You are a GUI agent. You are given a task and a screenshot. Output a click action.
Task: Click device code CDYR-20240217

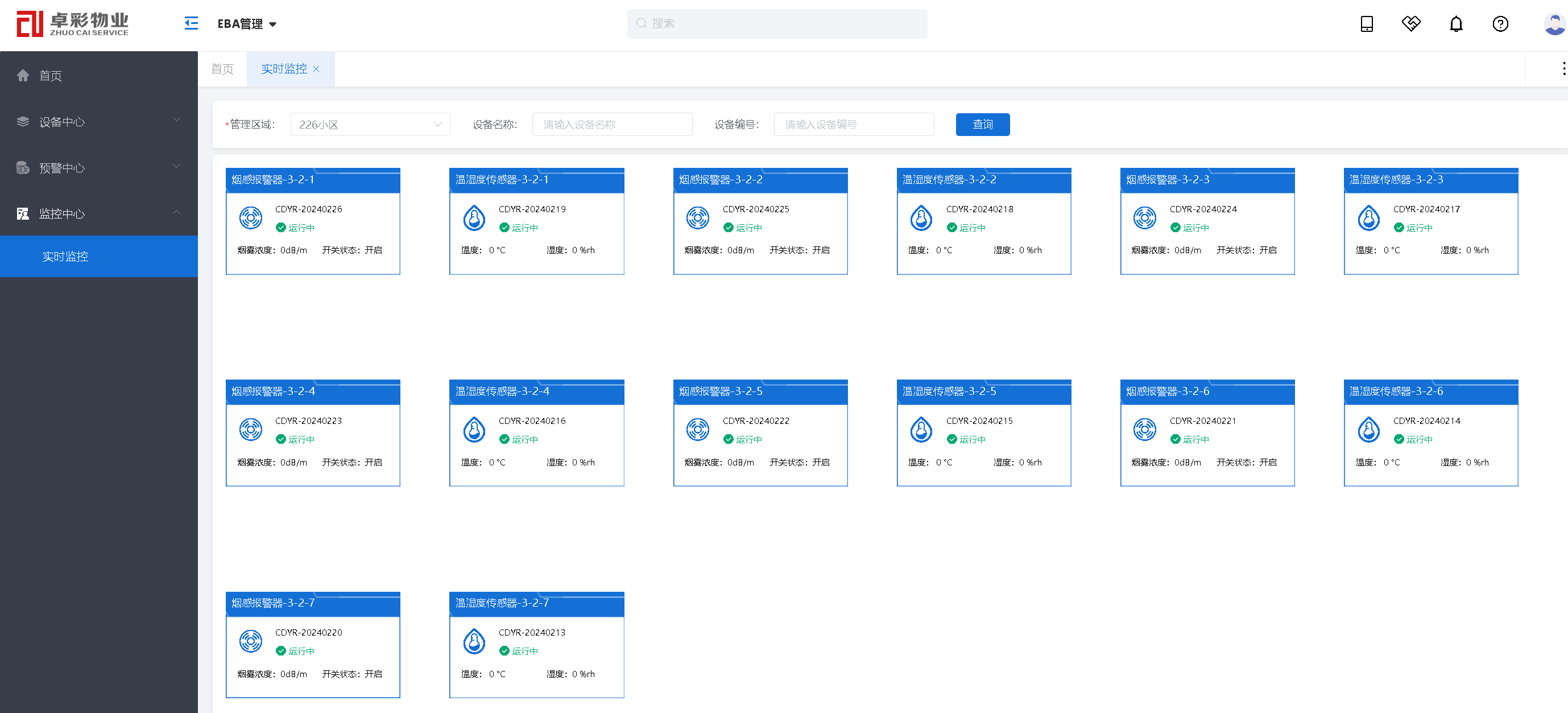tap(1427, 209)
